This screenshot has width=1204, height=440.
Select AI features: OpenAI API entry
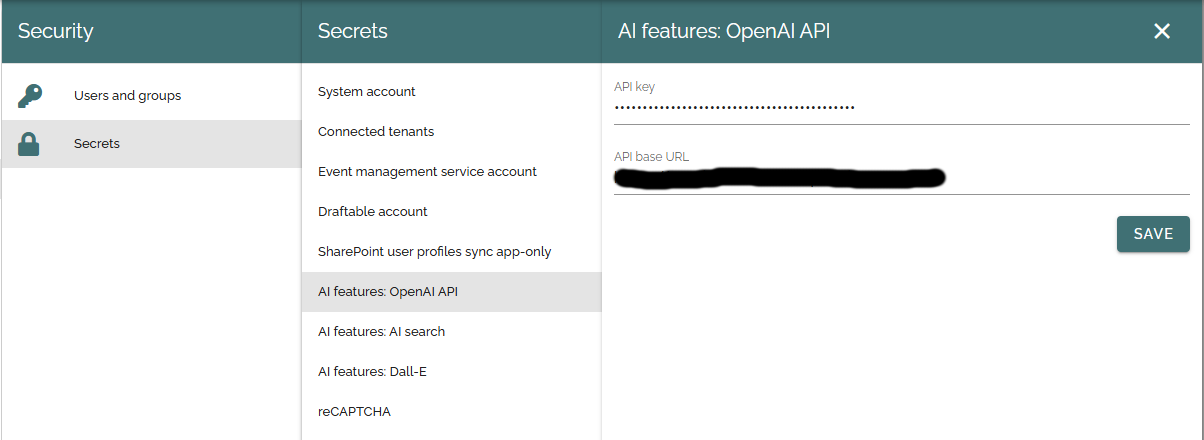click(452, 292)
